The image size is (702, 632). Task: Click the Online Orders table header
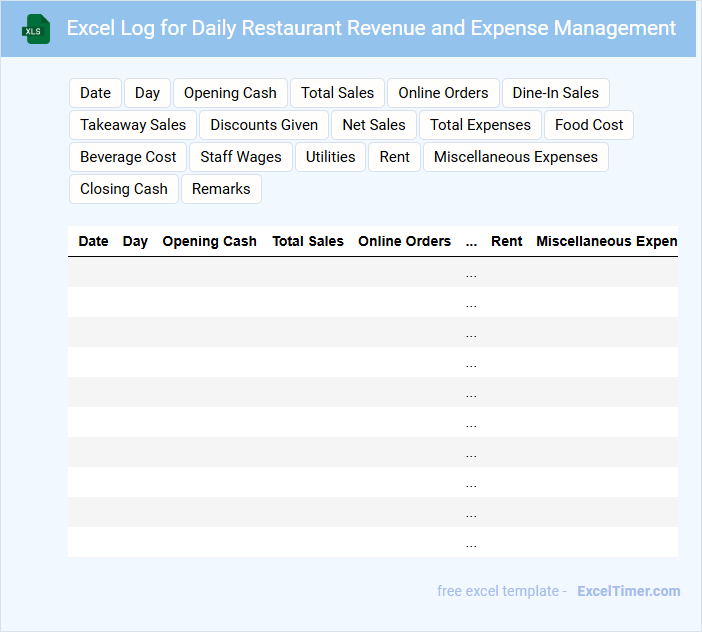click(404, 241)
